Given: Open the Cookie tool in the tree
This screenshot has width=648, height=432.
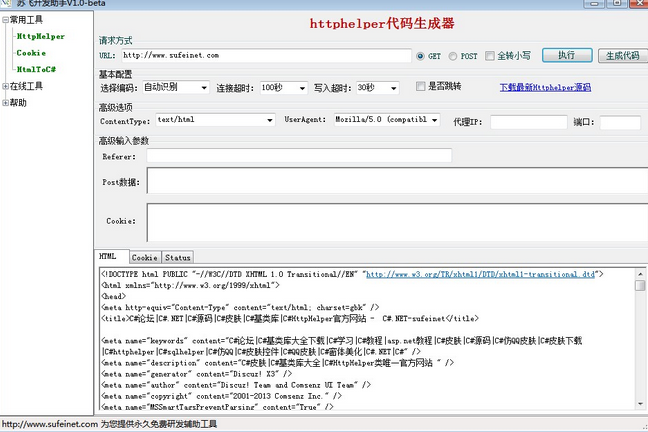Looking at the screenshot, I should 31,53.
